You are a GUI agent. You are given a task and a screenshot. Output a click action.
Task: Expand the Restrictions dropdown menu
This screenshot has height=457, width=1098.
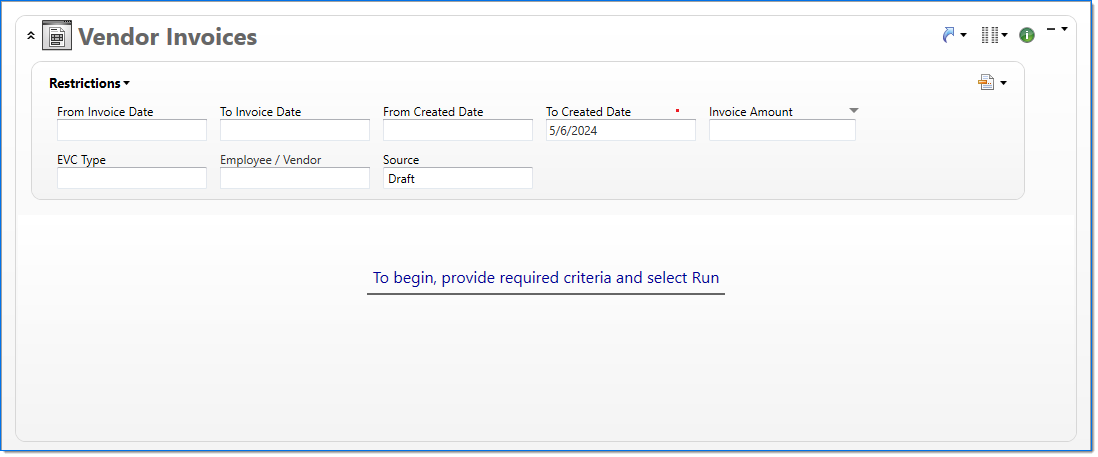point(89,84)
